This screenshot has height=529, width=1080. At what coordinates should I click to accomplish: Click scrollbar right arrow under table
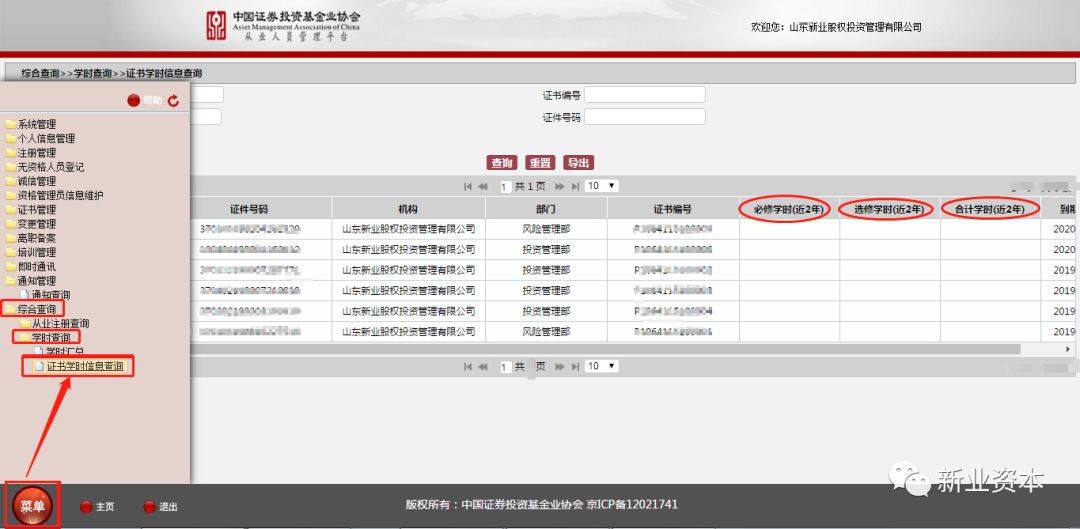coord(1068,349)
